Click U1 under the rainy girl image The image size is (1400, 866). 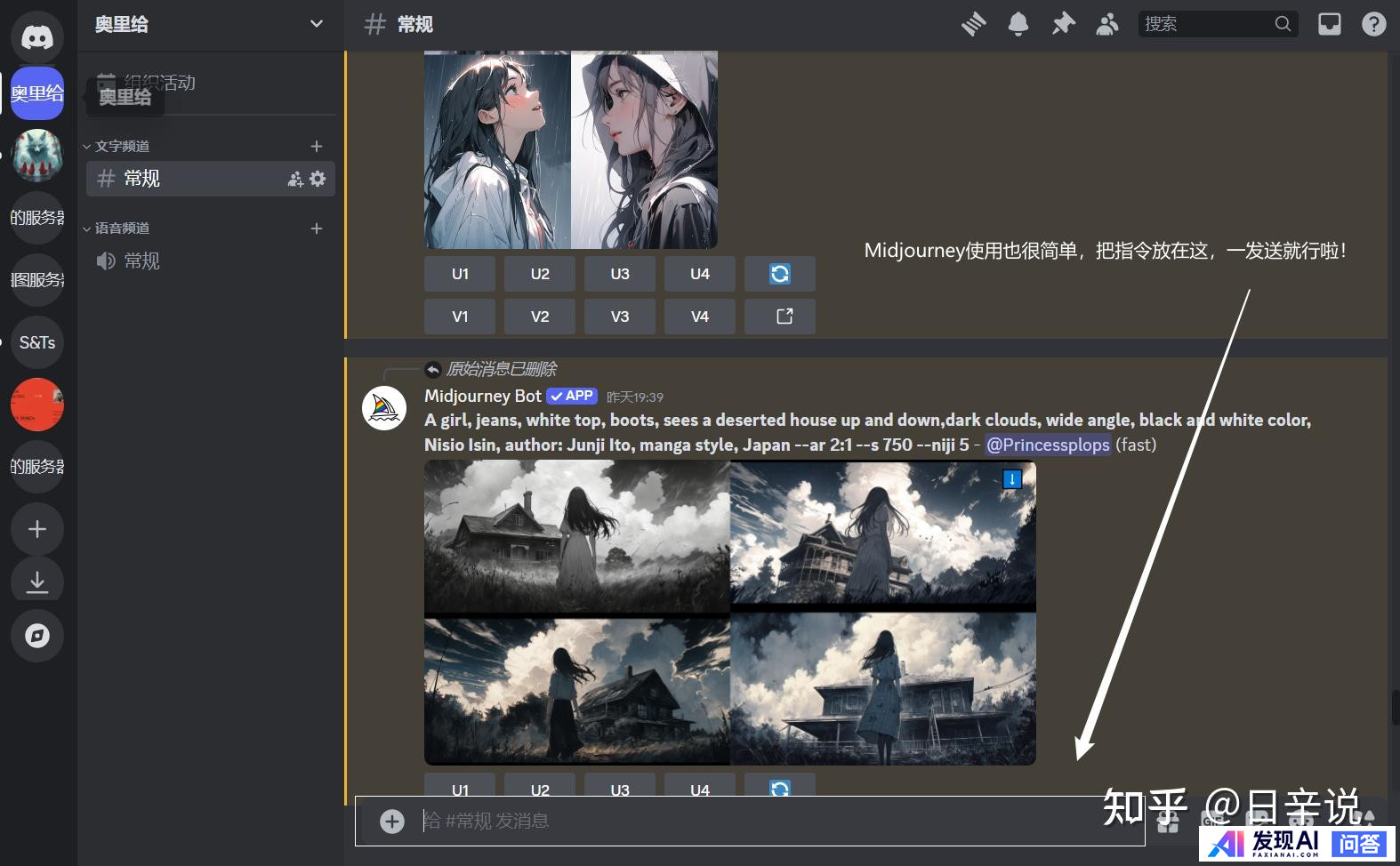(x=460, y=274)
